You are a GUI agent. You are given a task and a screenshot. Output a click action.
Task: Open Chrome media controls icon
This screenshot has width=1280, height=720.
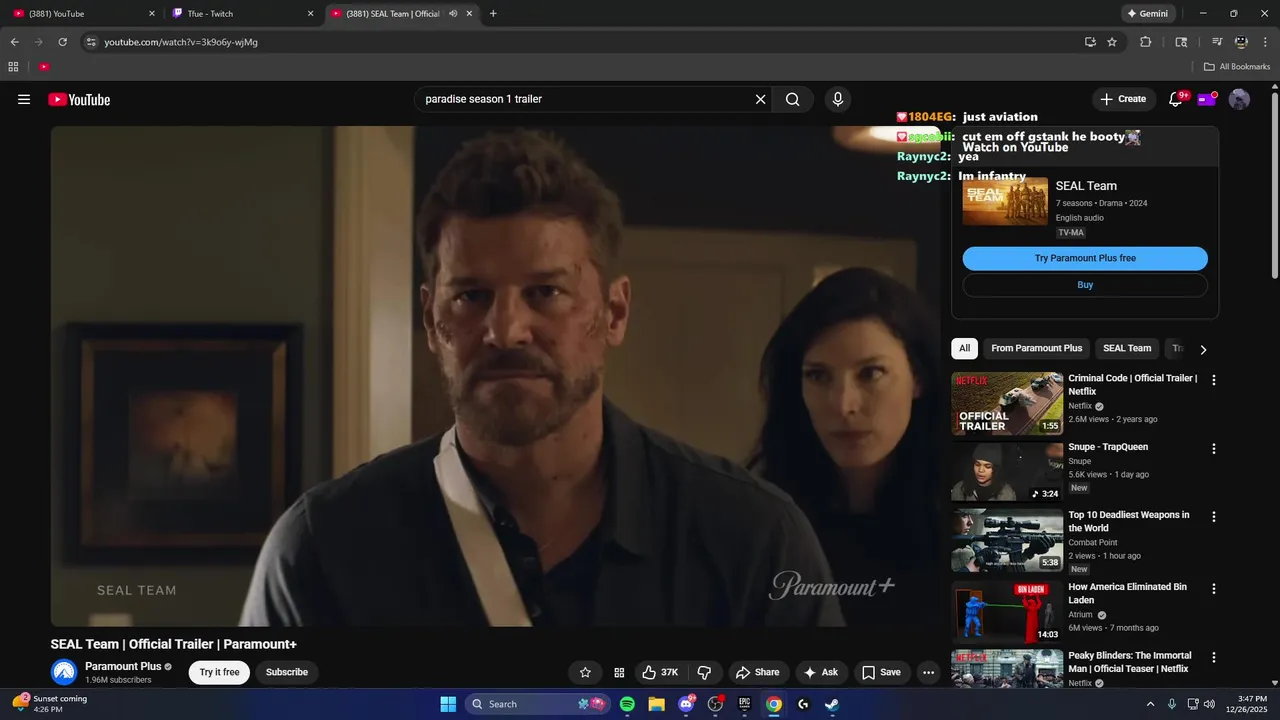tap(1217, 42)
